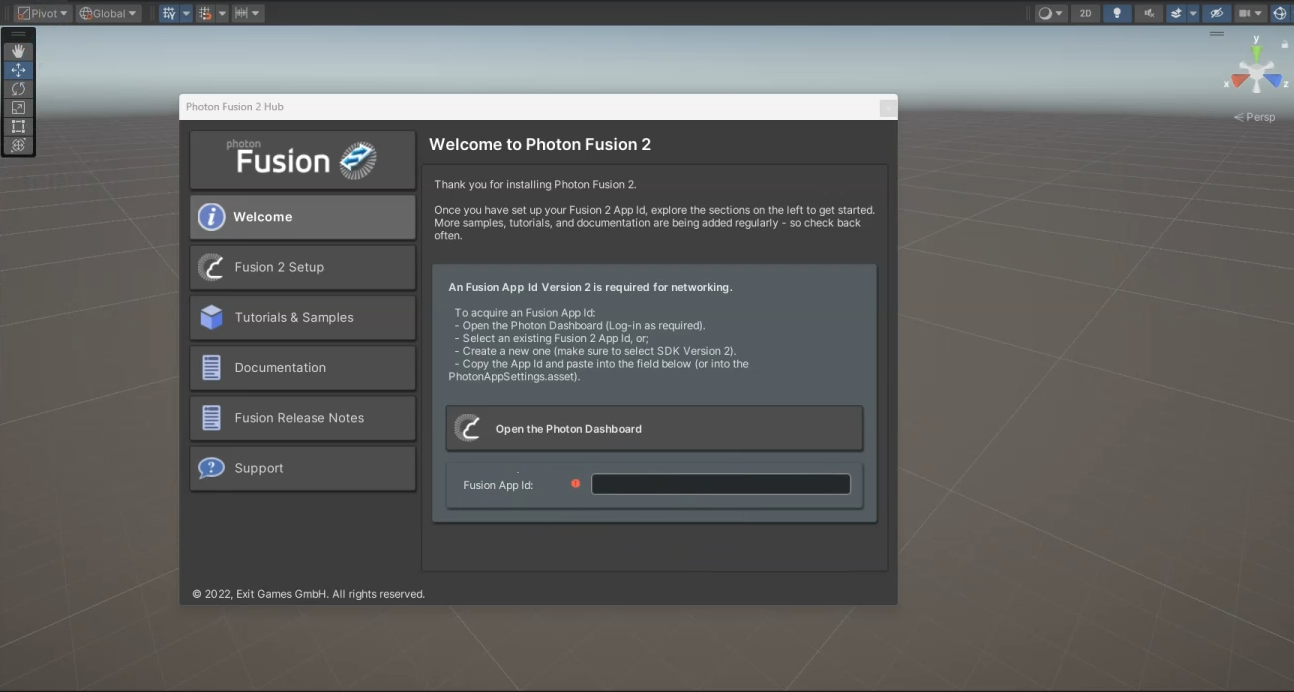The height and width of the screenshot is (692, 1294).
Task: Click the red warning icon beside App Id
Action: [575, 484]
